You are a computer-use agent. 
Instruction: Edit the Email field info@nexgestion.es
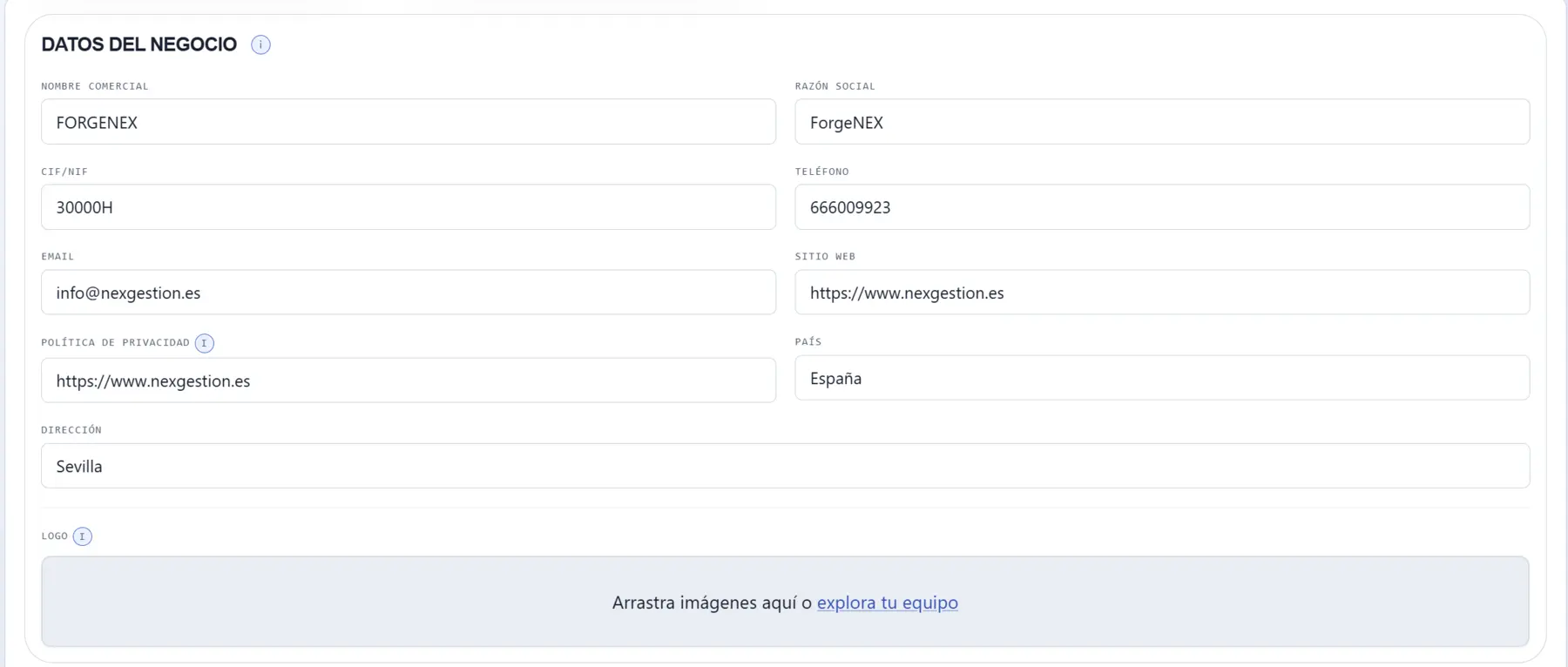(409, 293)
